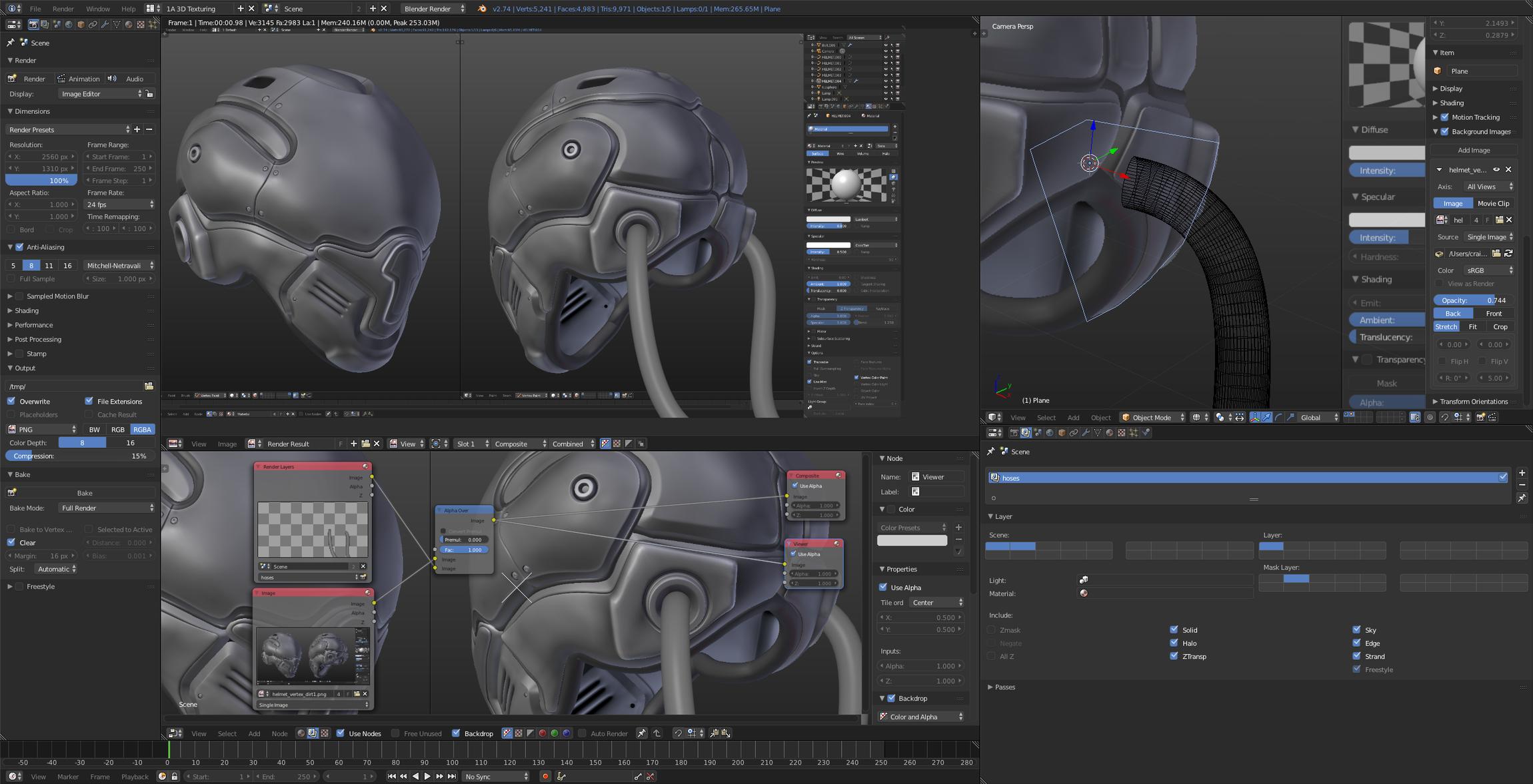Play the animation forward
The height and width of the screenshot is (784, 1533).
coord(427,777)
